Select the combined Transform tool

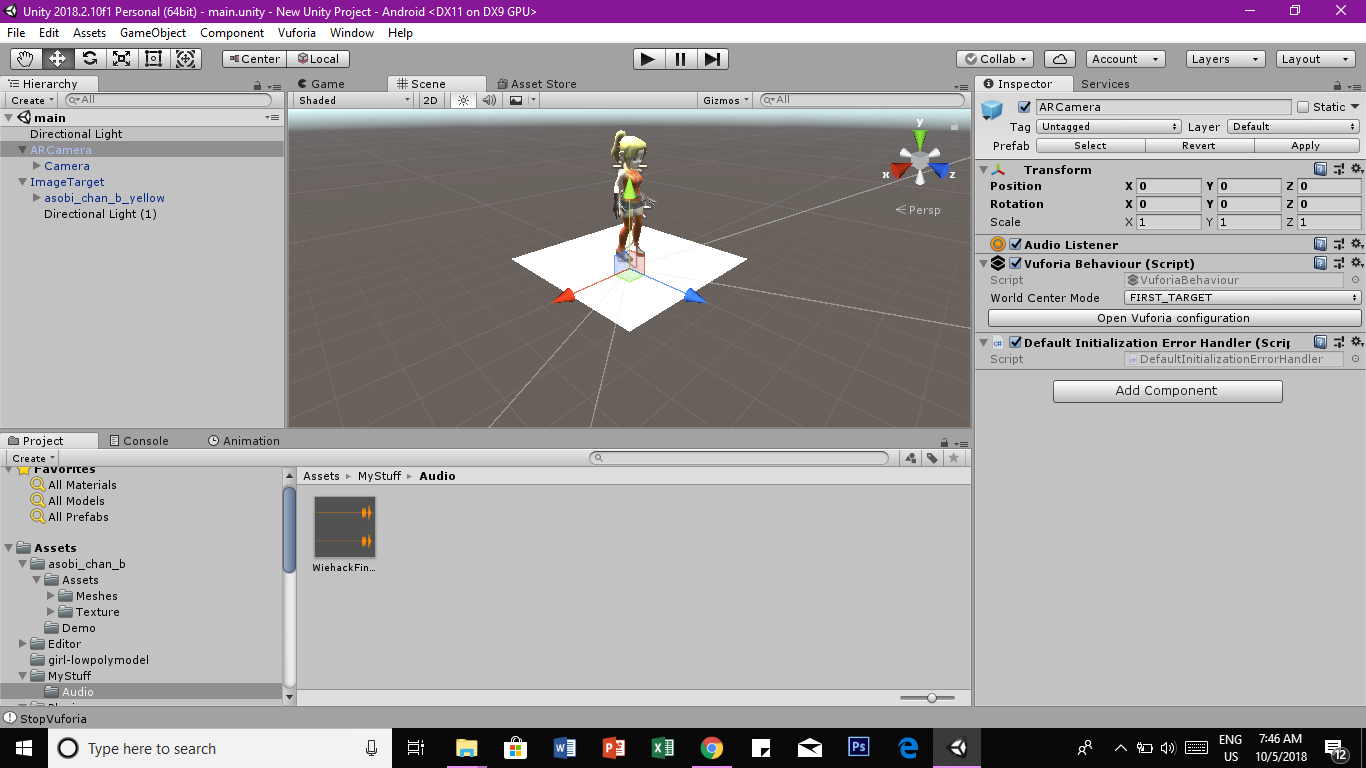pyautogui.click(x=186, y=59)
